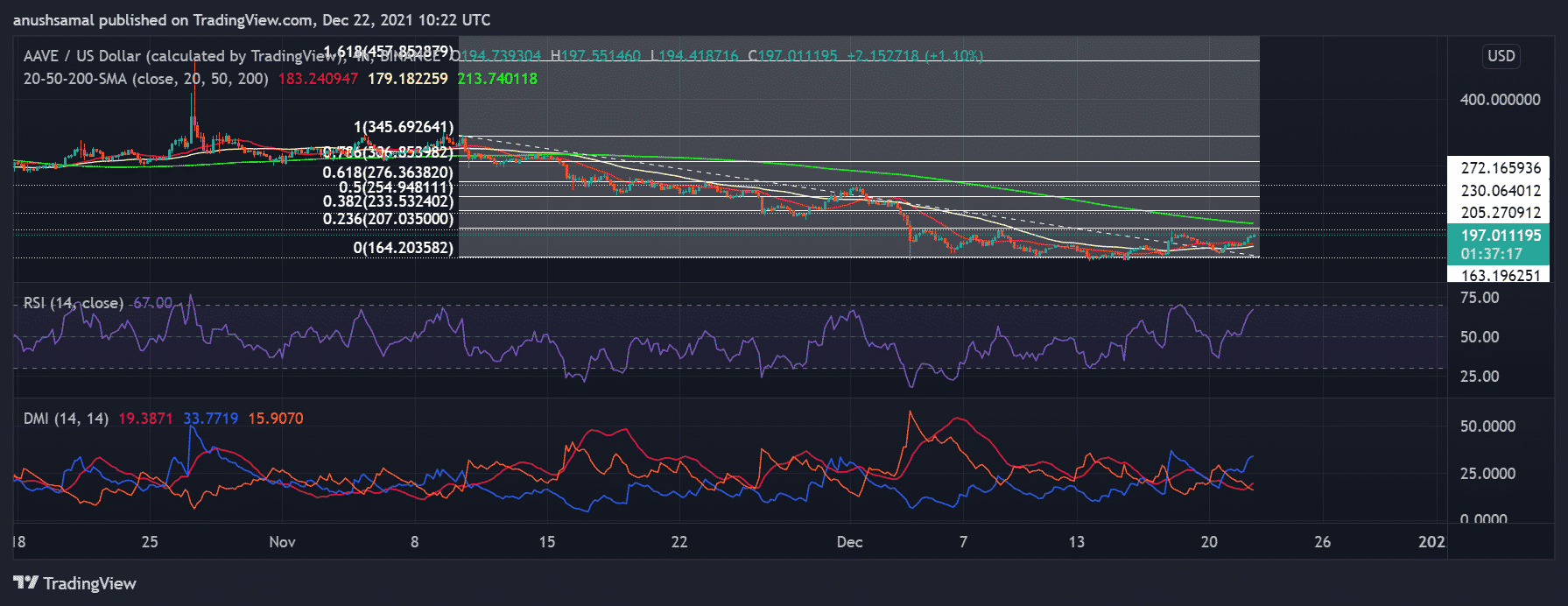
Task: Click the yellow 50 SMA value 179.182259
Action: (x=407, y=79)
